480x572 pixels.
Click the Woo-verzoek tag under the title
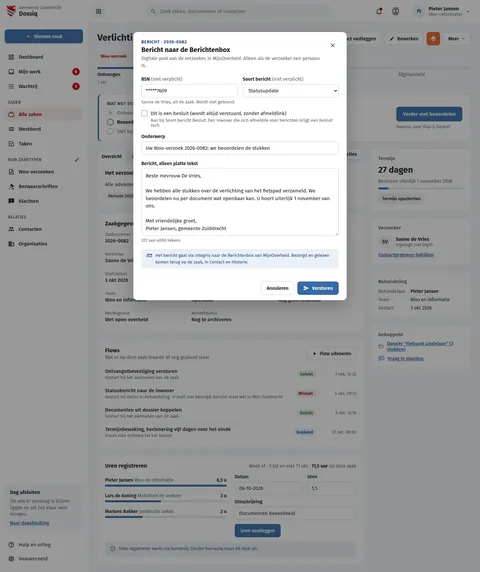pyautogui.click(x=113, y=56)
